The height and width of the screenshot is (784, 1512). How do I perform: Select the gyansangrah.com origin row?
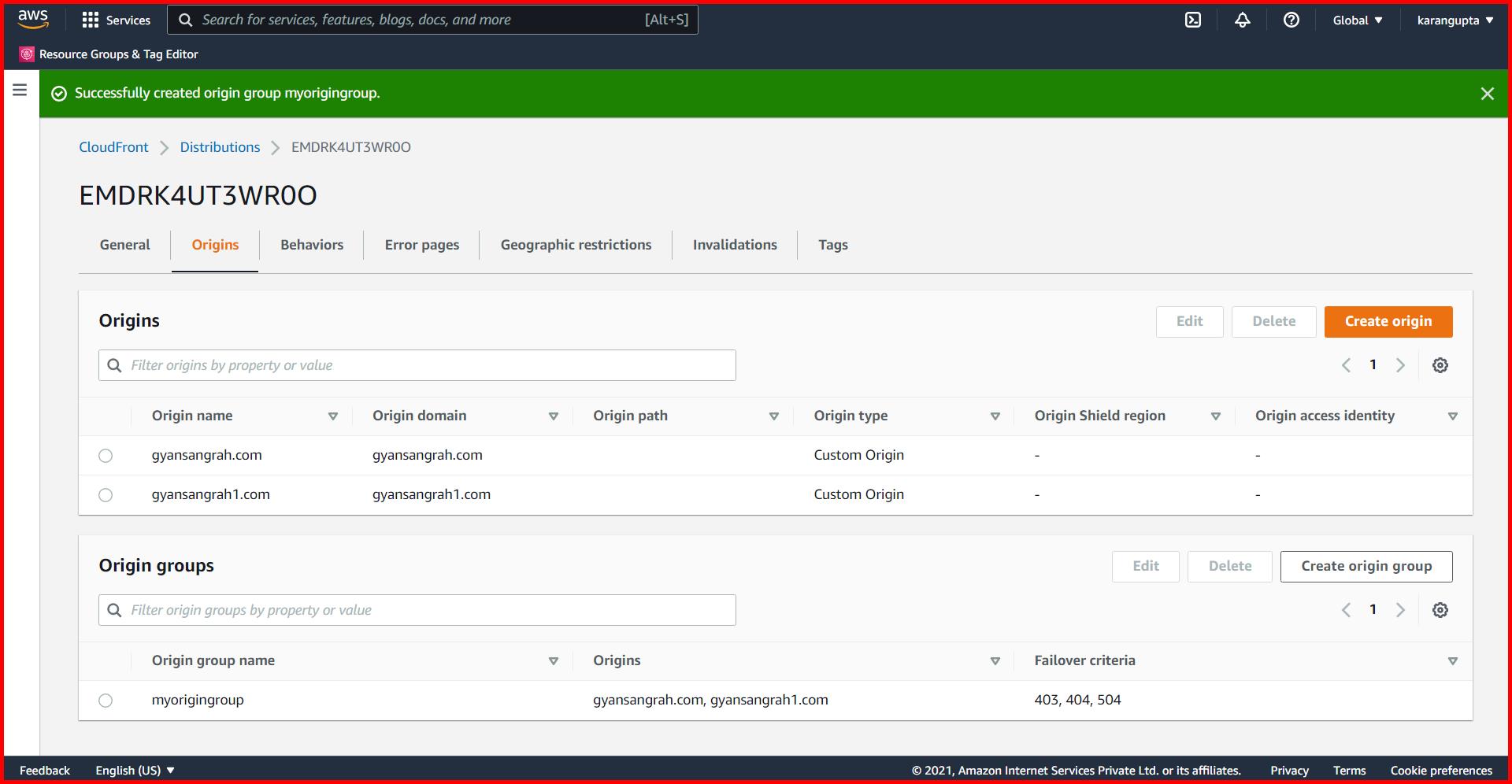106,455
